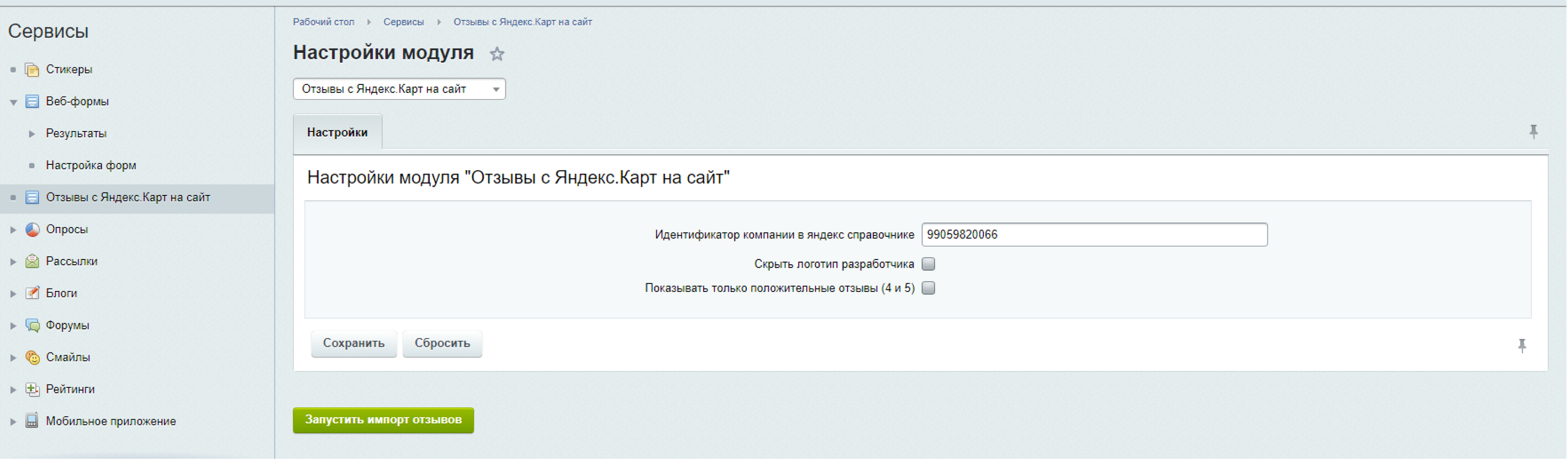Click the Стикеры sticker icon in sidebar

(x=32, y=69)
